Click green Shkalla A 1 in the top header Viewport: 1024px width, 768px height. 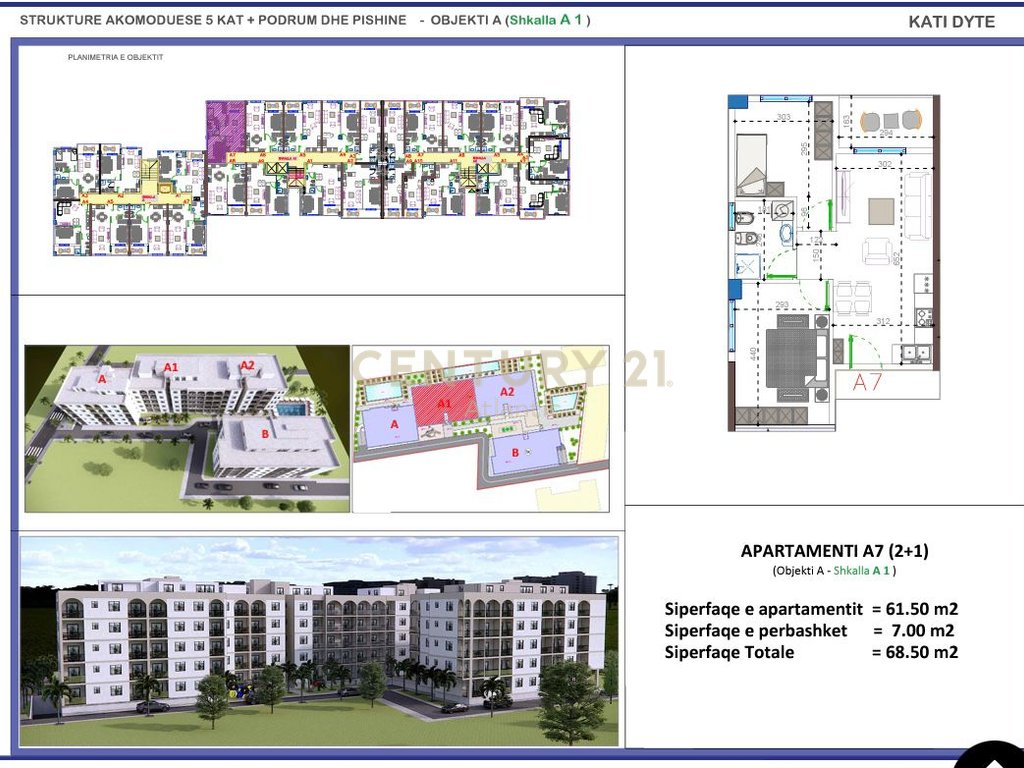(x=545, y=20)
